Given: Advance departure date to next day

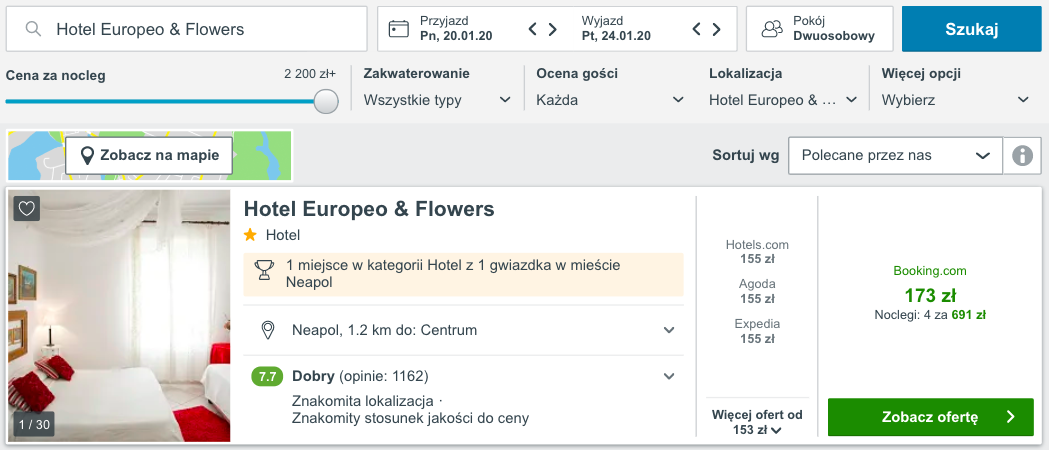Looking at the screenshot, I should [717, 29].
